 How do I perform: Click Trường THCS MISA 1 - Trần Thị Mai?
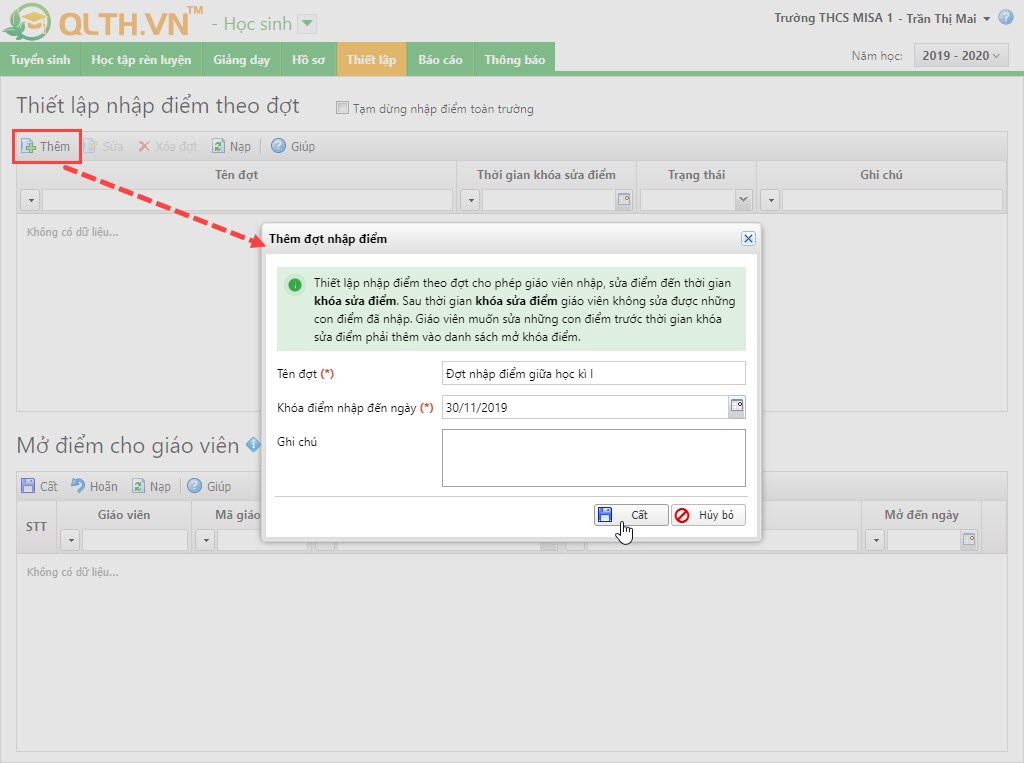click(x=875, y=18)
